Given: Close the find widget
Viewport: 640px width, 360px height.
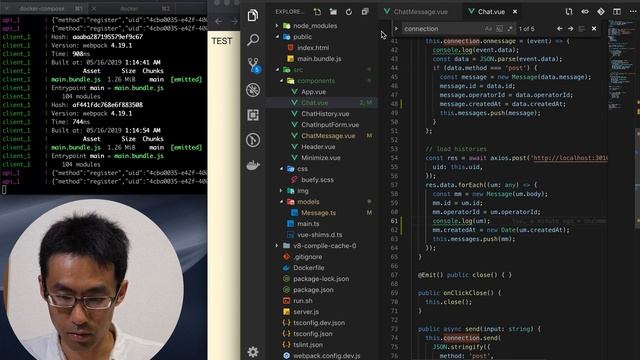Looking at the screenshot, I should pos(594,29).
